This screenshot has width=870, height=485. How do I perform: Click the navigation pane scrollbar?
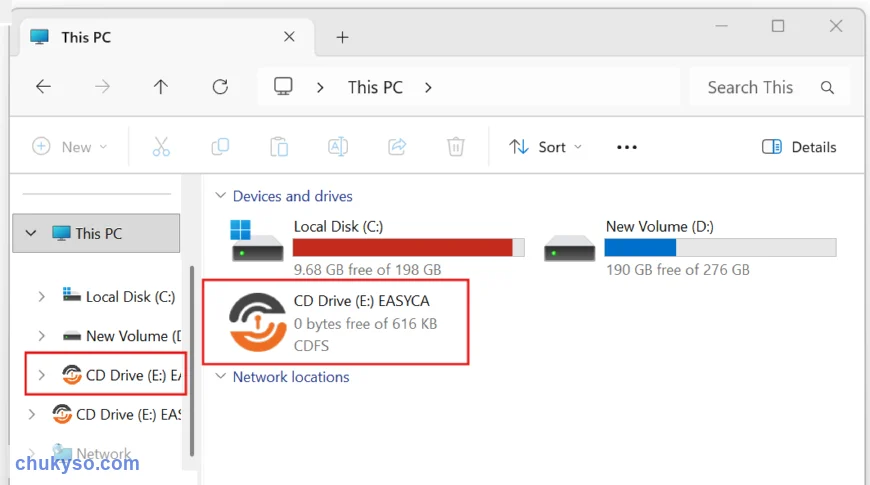coord(192,361)
